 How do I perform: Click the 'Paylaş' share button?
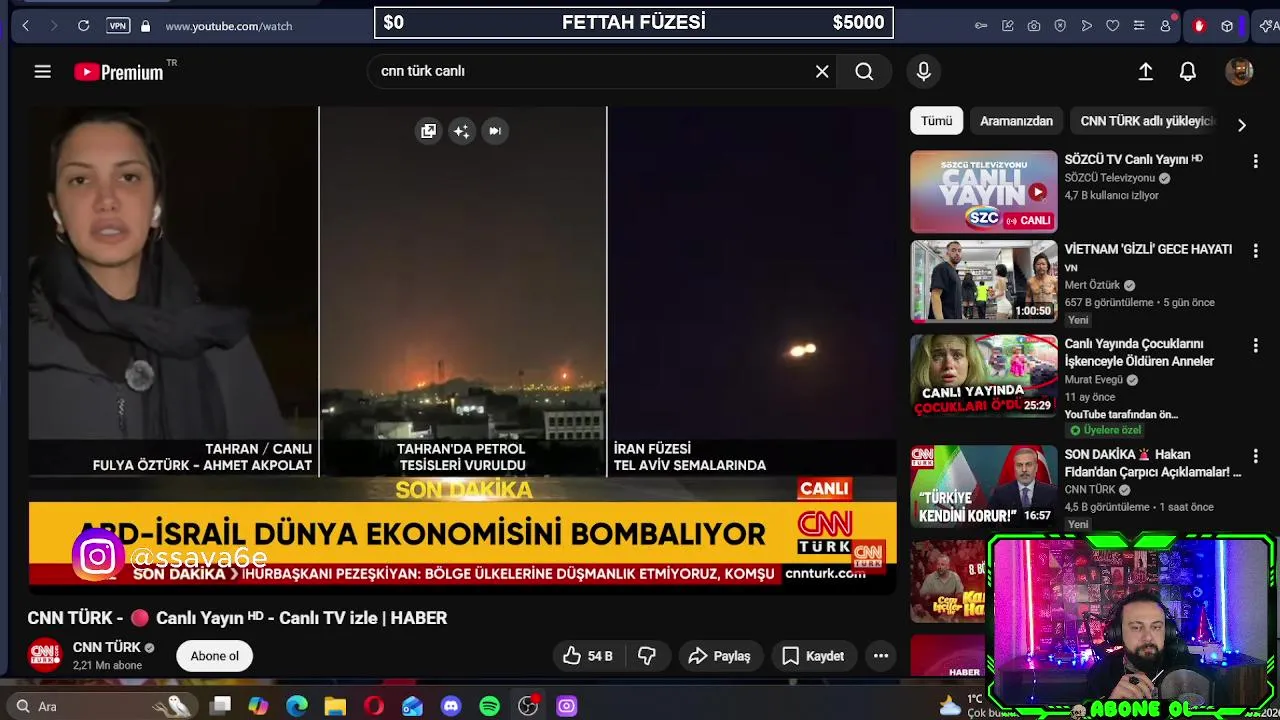pos(720,656)
